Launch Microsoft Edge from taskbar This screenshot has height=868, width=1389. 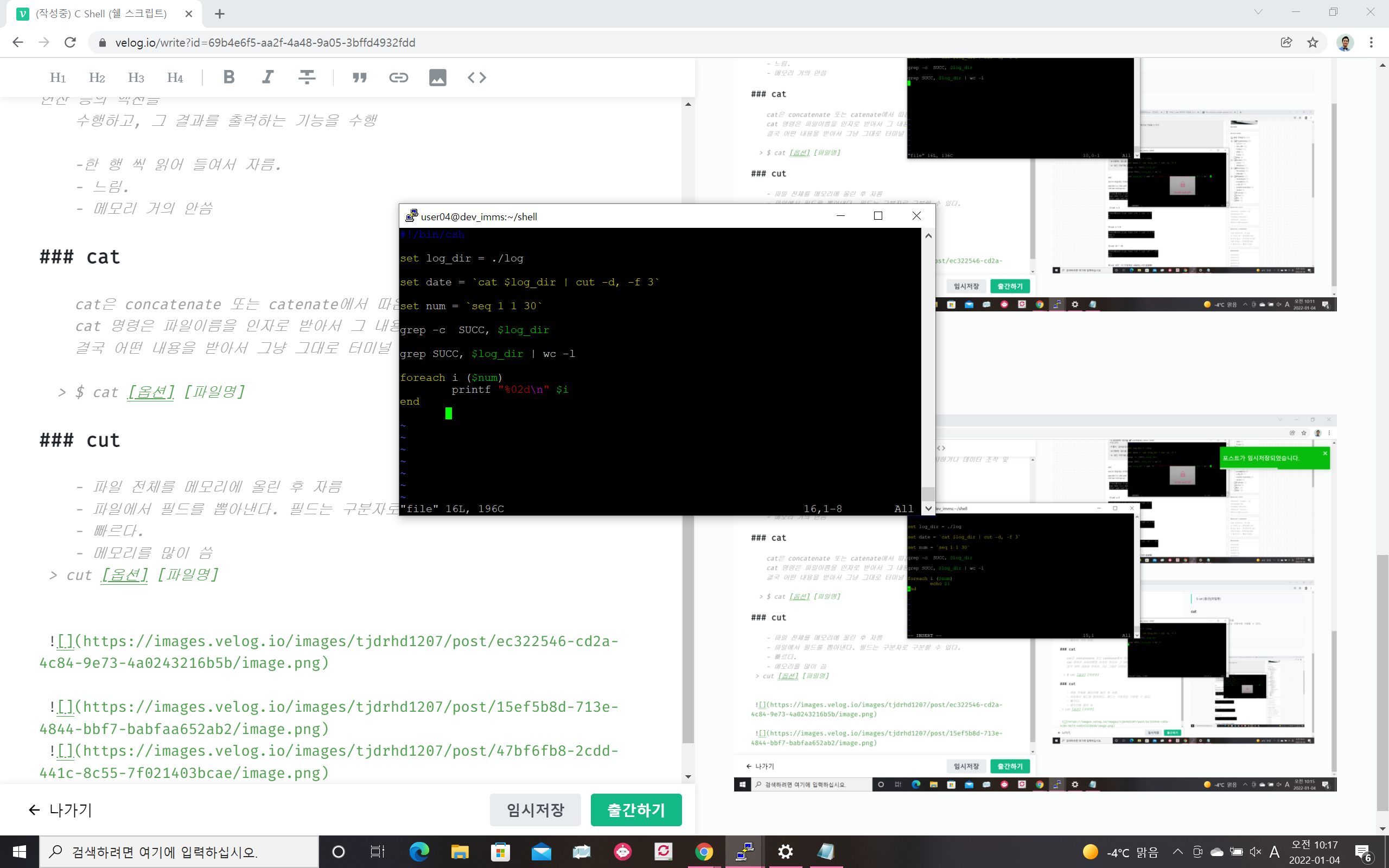point(419,852)
